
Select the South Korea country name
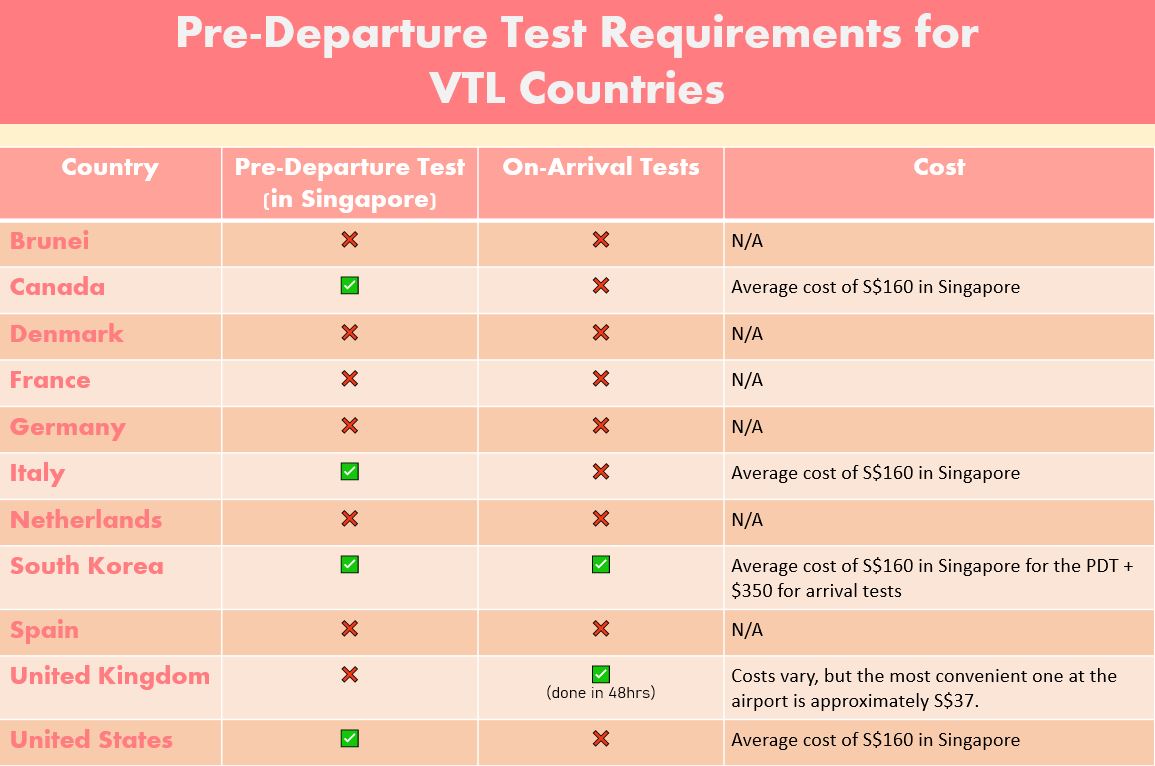click(x=86, y=566)
